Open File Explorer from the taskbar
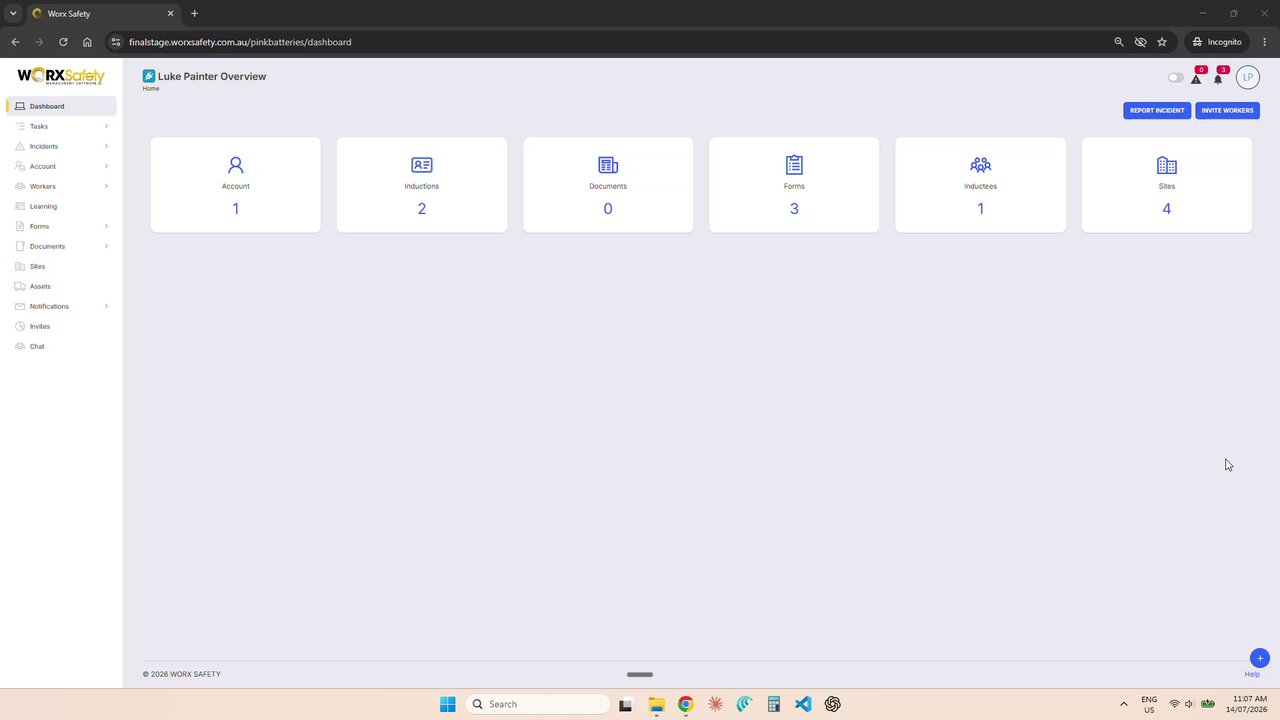The height and width of the screenshot is (720, 1280). point(656,704)
